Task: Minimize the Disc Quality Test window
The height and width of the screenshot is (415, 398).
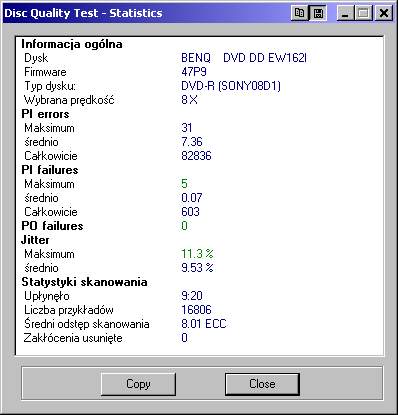Action: click(x=345, y=13)
